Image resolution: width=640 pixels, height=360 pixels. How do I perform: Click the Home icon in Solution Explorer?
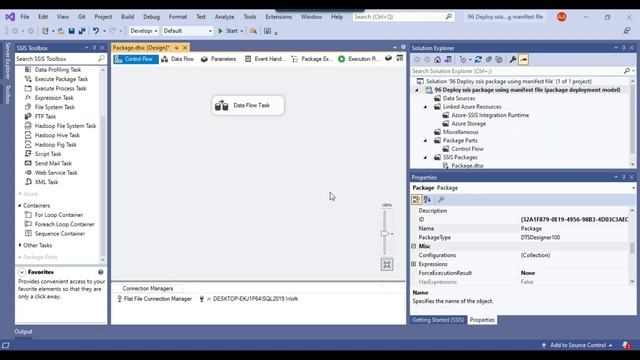tap(437, 60)
